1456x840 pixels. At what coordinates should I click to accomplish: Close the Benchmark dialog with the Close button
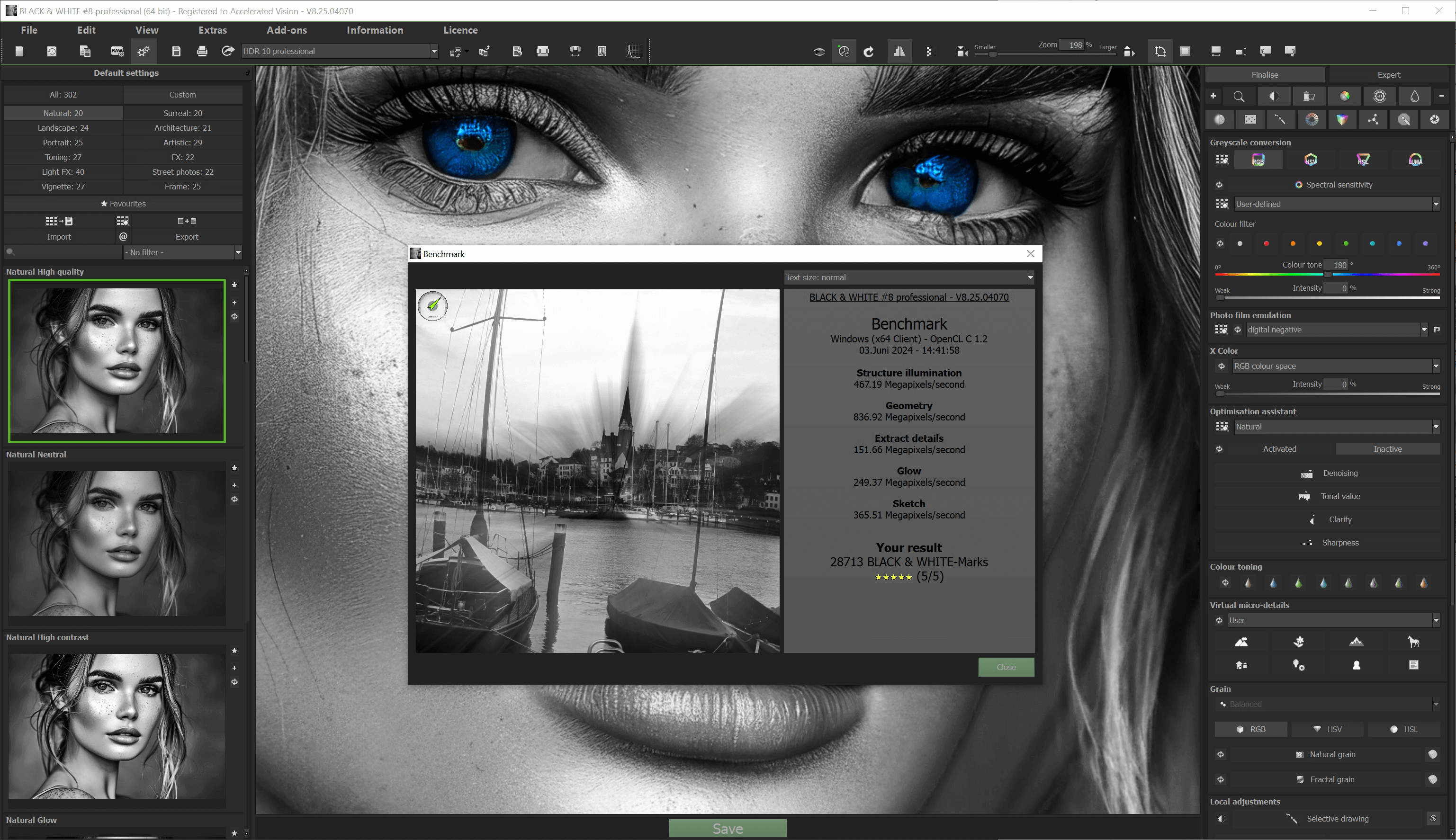pos(1005,667)
